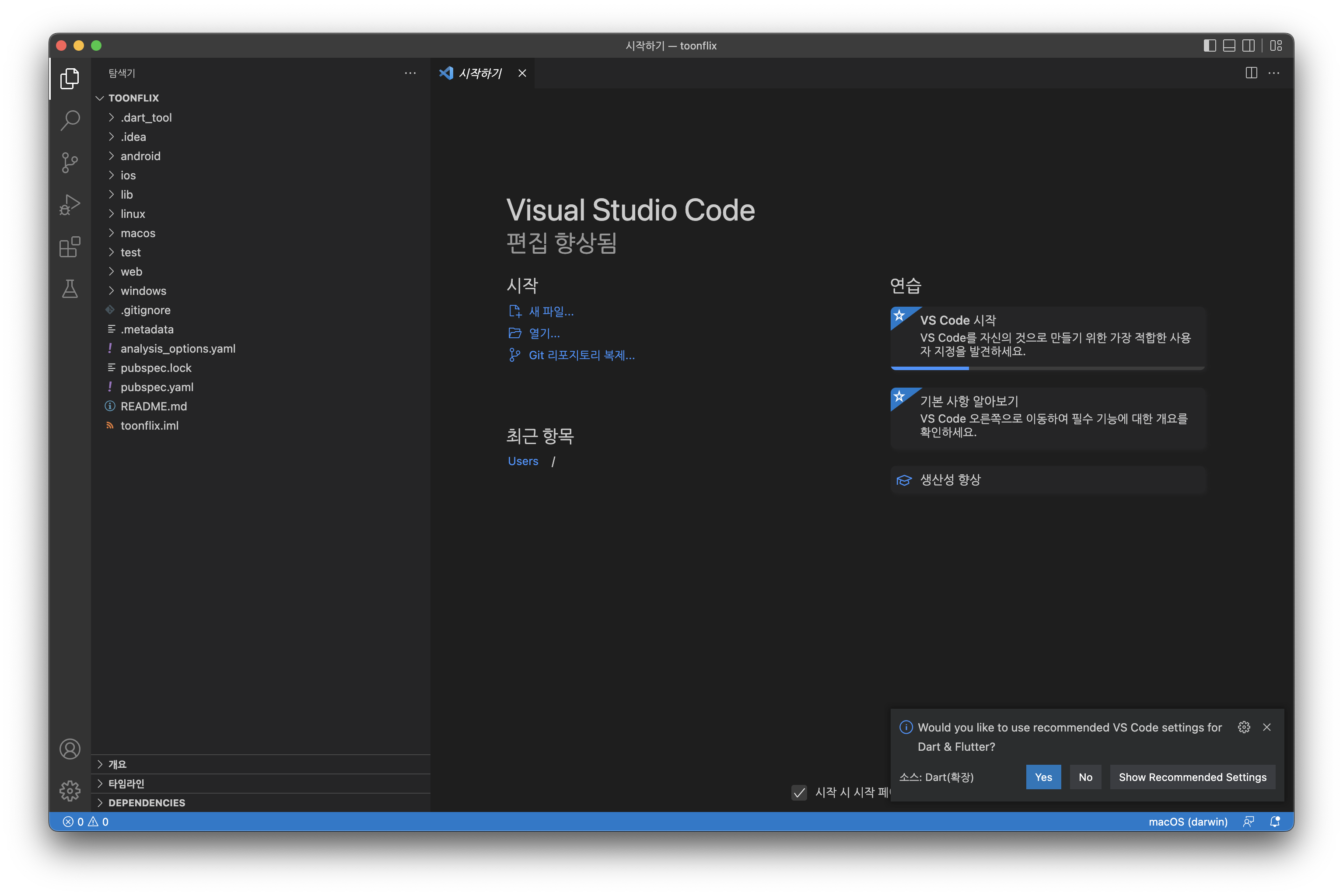
Task: Click the mortarboard icon beside 생산성 향상
Action: click(904, 480)
